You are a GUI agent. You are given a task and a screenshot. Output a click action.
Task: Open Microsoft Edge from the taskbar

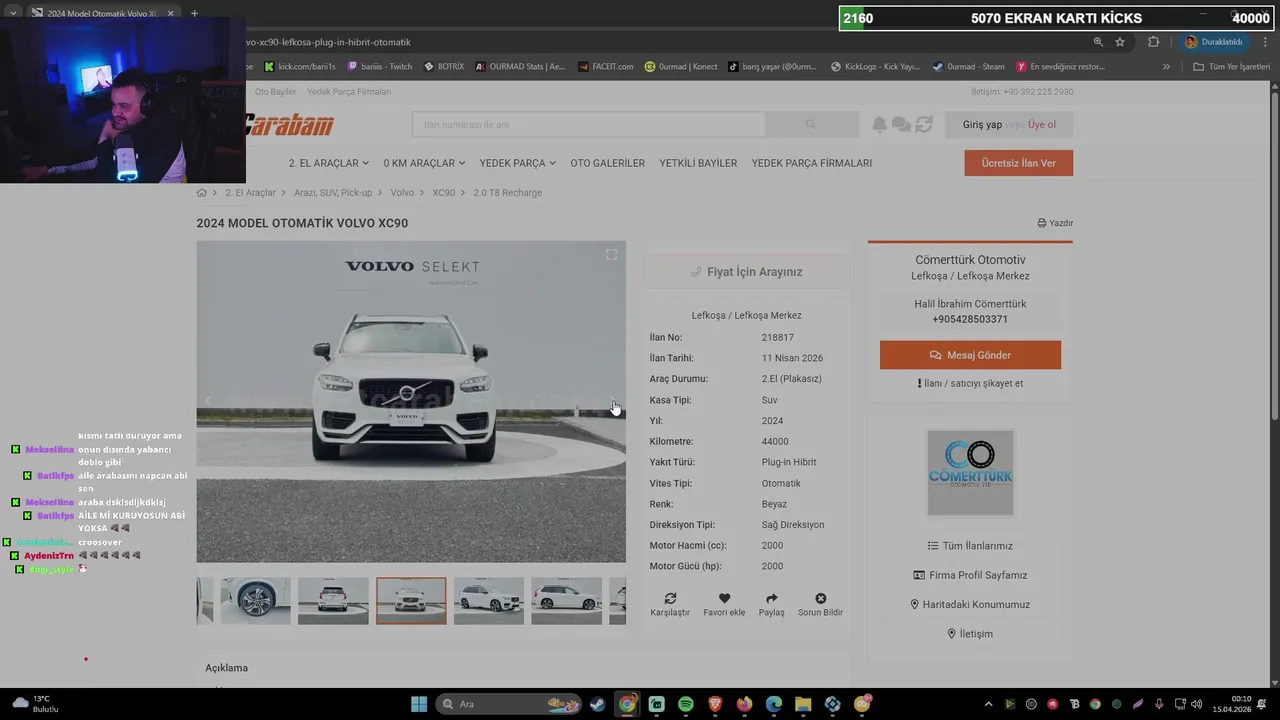774,704
